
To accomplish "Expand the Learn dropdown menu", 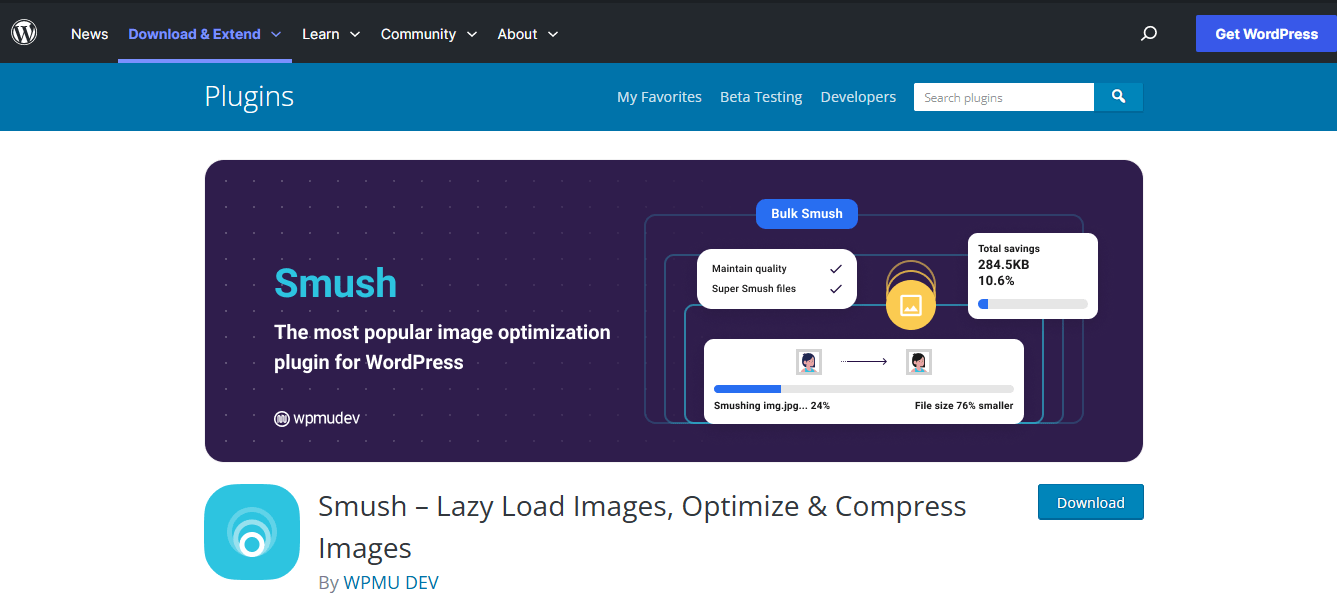I will tap(331, 33).
